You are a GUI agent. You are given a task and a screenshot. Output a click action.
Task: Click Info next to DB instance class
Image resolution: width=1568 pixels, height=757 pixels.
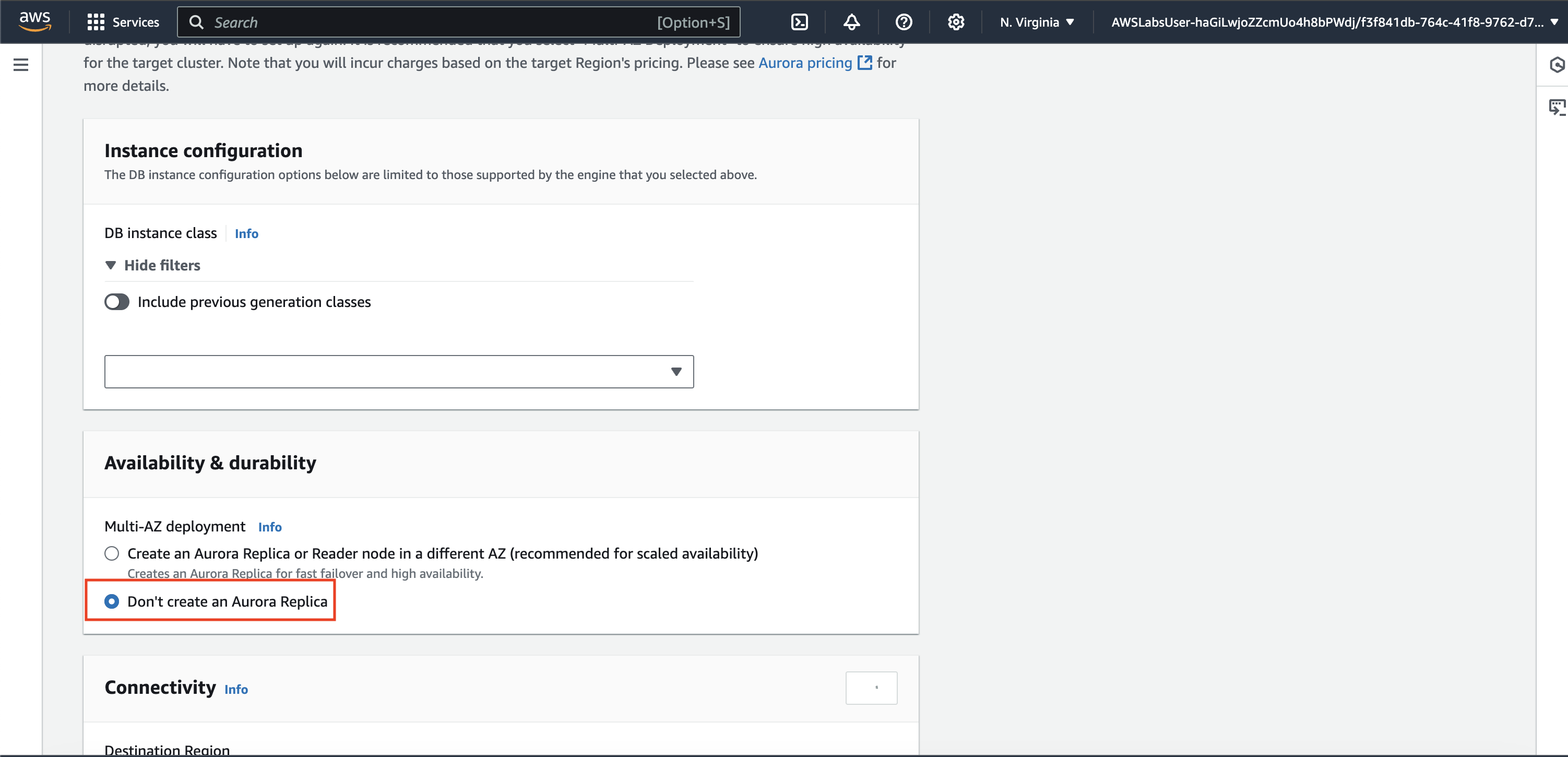(246, 234)
